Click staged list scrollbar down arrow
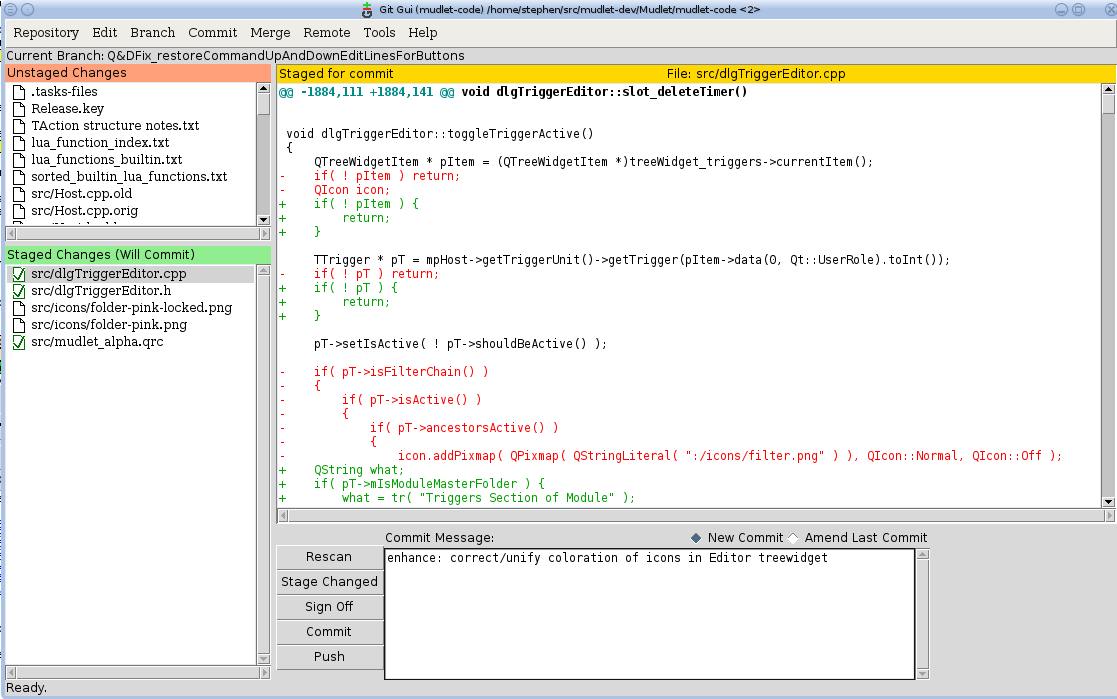This screenshot has height=699, width=1117. [264, 659]
